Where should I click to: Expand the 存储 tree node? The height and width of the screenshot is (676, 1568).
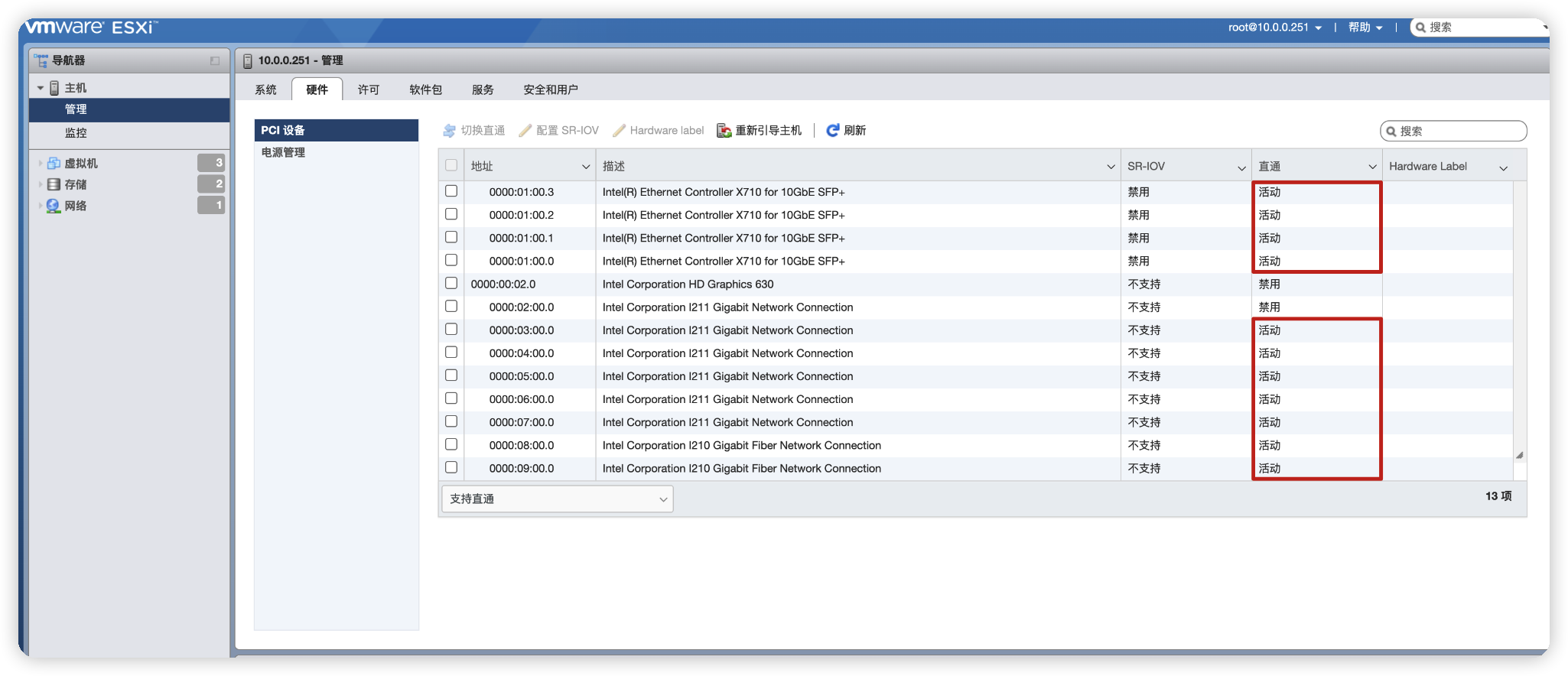[x=41, y=184]
